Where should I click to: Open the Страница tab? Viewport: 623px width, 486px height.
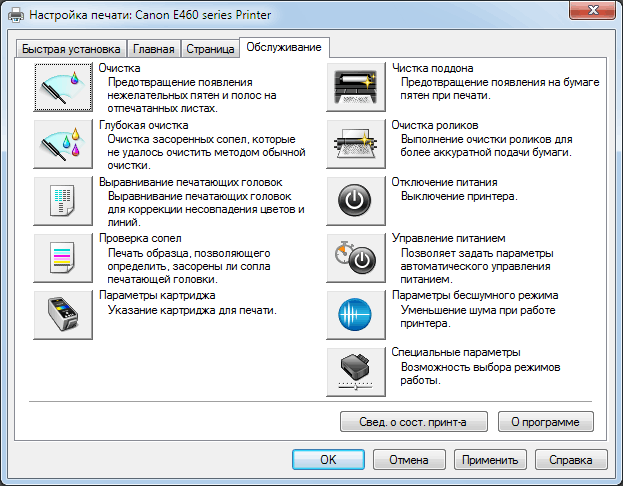pyautogui.click(x=210, y=49)
